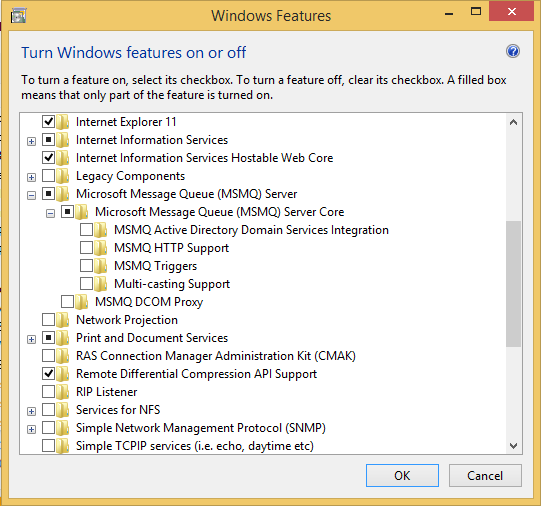Click the folder icon beside Legacy Components

click(x=63, y=176)
